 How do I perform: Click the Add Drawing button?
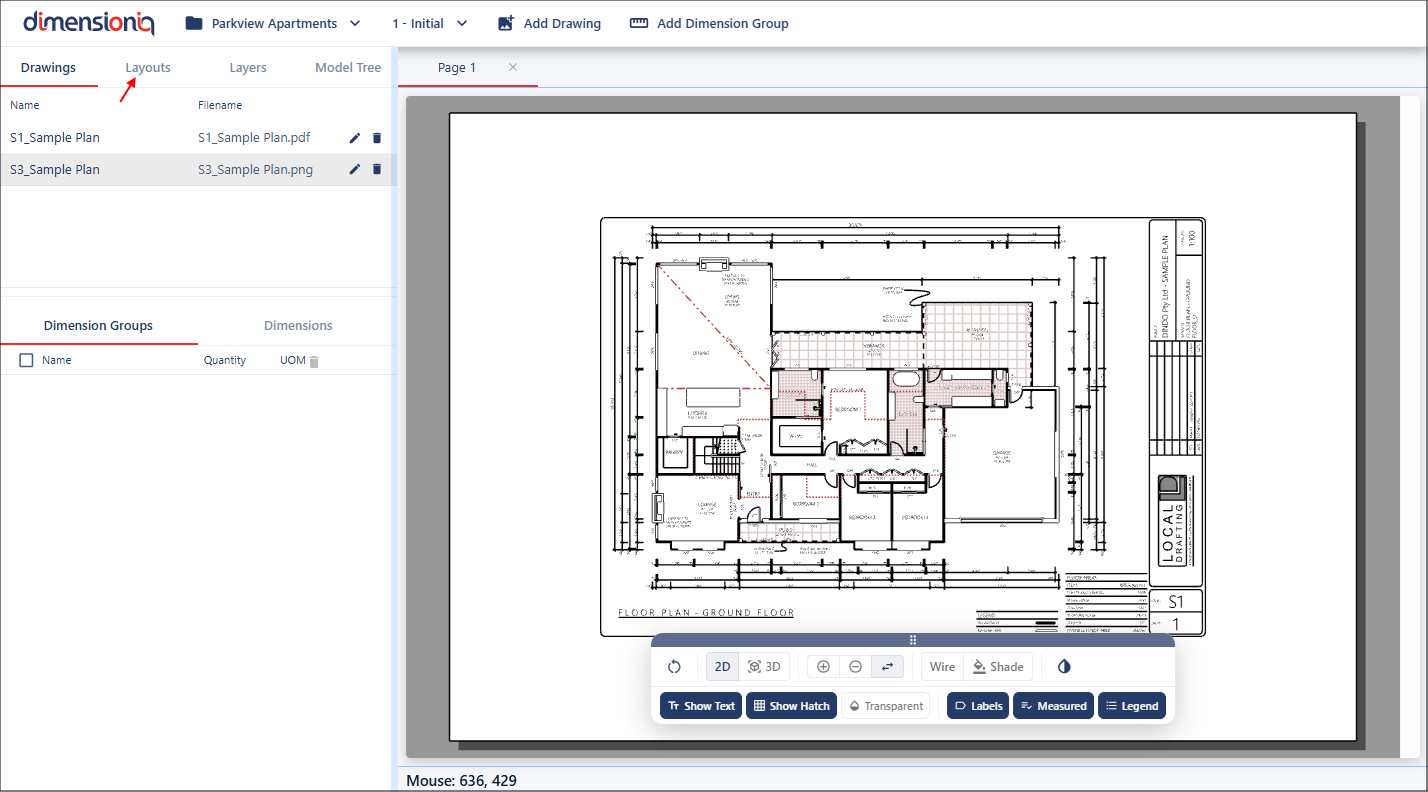[x=549, y=23]
